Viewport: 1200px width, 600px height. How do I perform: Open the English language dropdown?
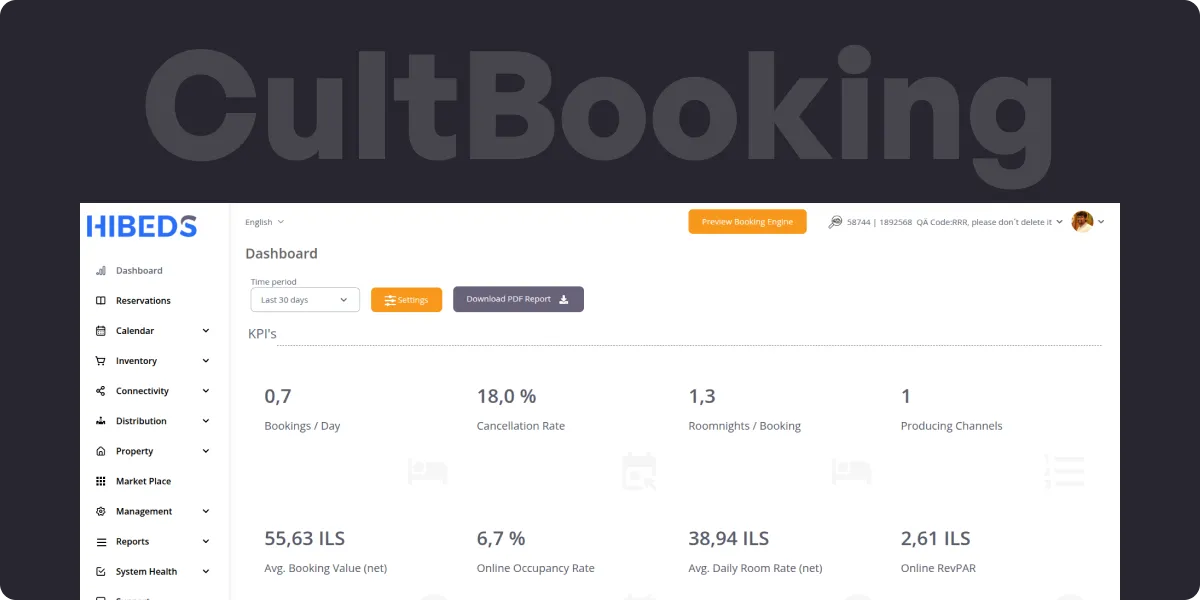coord(264,222)
